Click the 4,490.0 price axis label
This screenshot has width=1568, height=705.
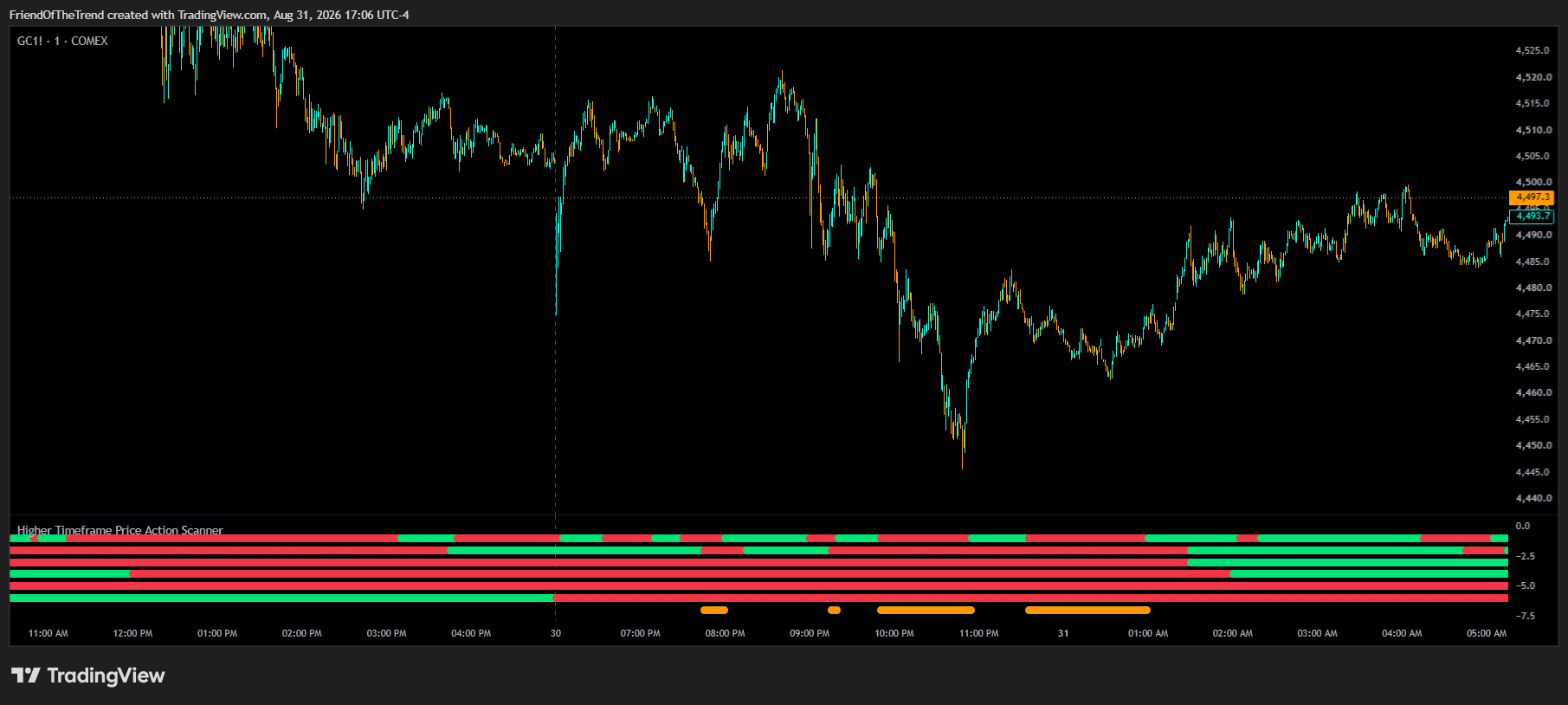pos(1533,235)
